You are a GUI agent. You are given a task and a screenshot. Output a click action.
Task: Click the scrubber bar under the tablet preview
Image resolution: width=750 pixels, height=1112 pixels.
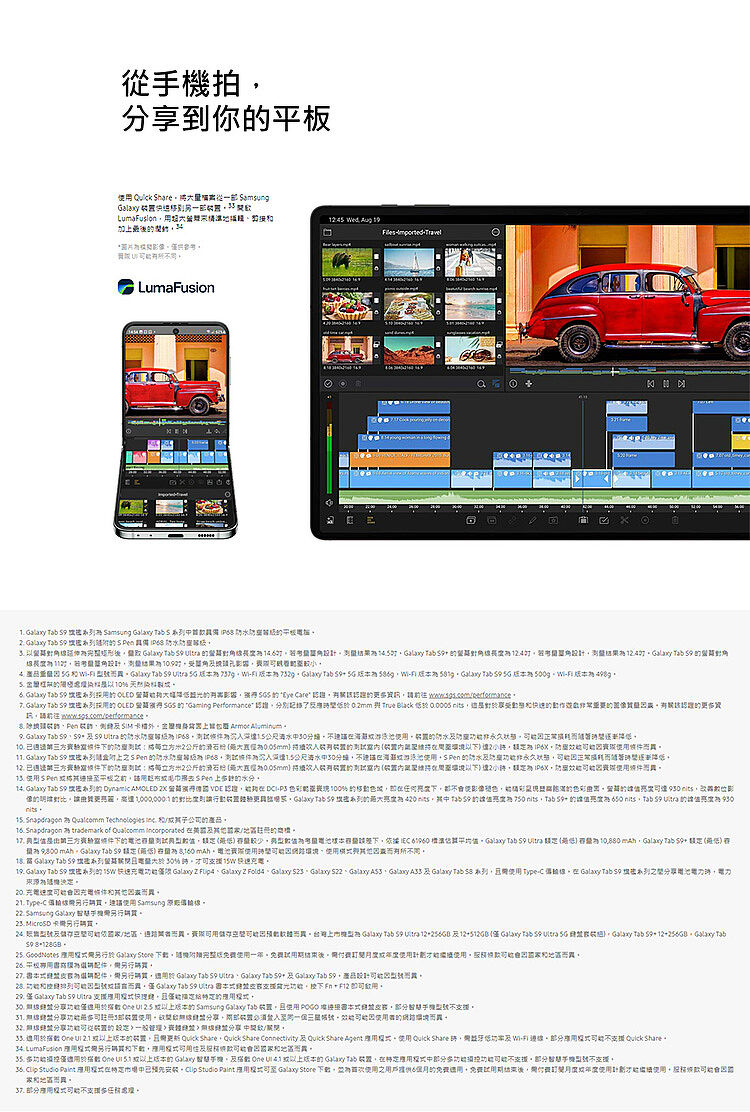click(x=627, y=370)
